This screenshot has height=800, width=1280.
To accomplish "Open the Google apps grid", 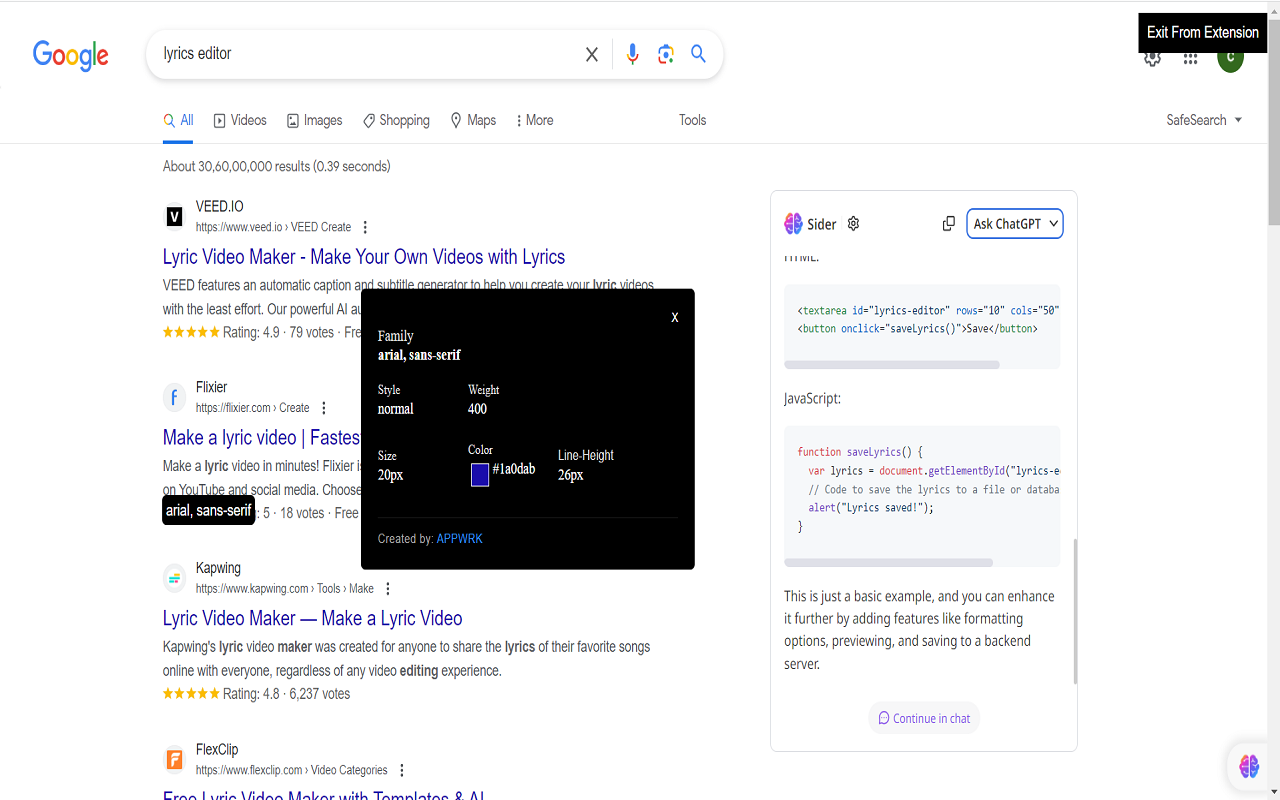I will (1190, 59).
